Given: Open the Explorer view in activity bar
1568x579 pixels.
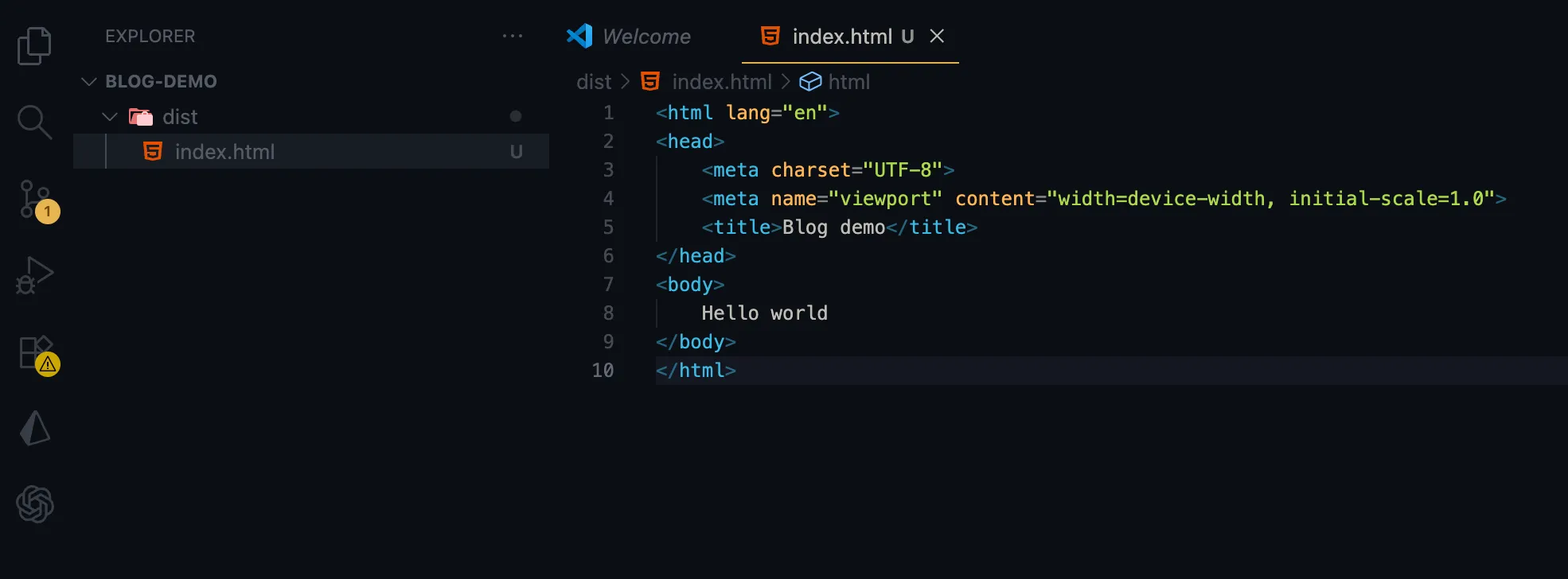Looking at the screenshot, I should [34, 46].
